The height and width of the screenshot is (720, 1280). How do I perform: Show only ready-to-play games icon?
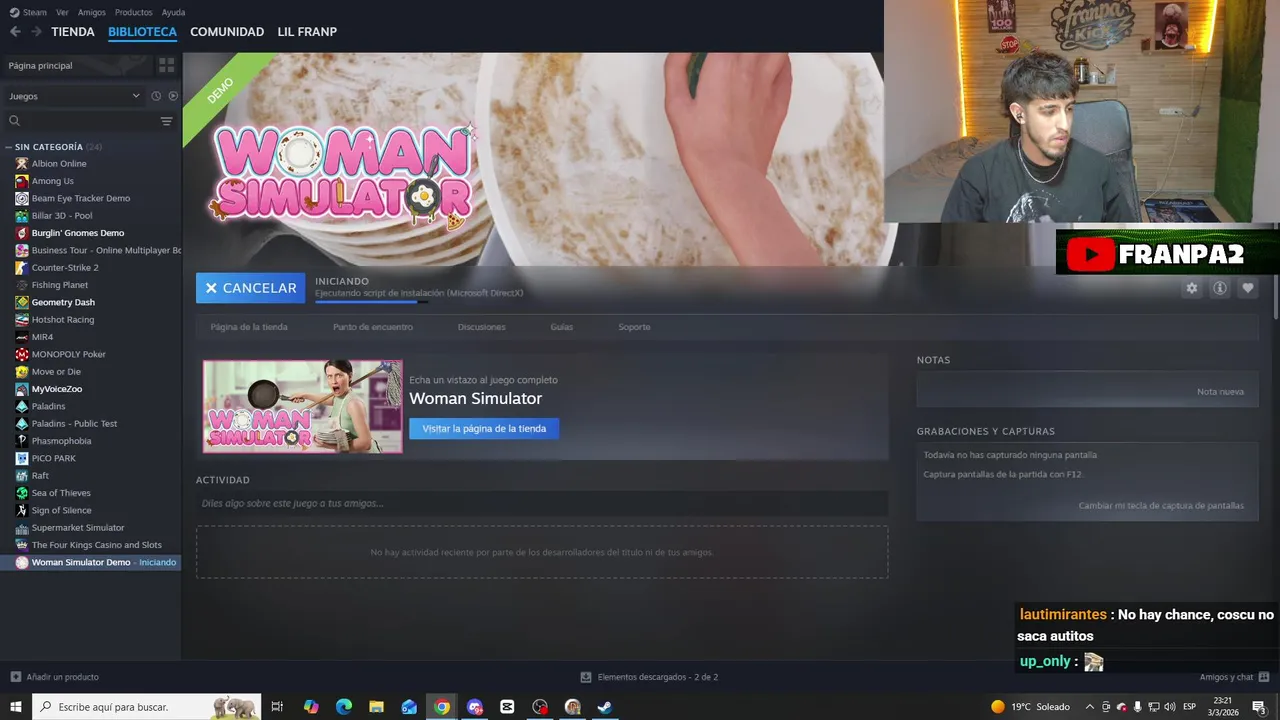pyautogui.click(x=173, y=96)
